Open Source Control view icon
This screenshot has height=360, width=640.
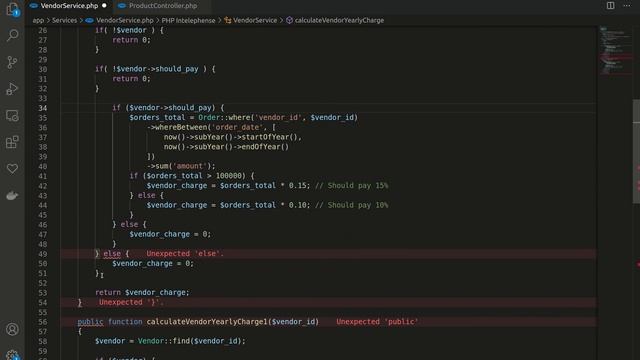12,62
